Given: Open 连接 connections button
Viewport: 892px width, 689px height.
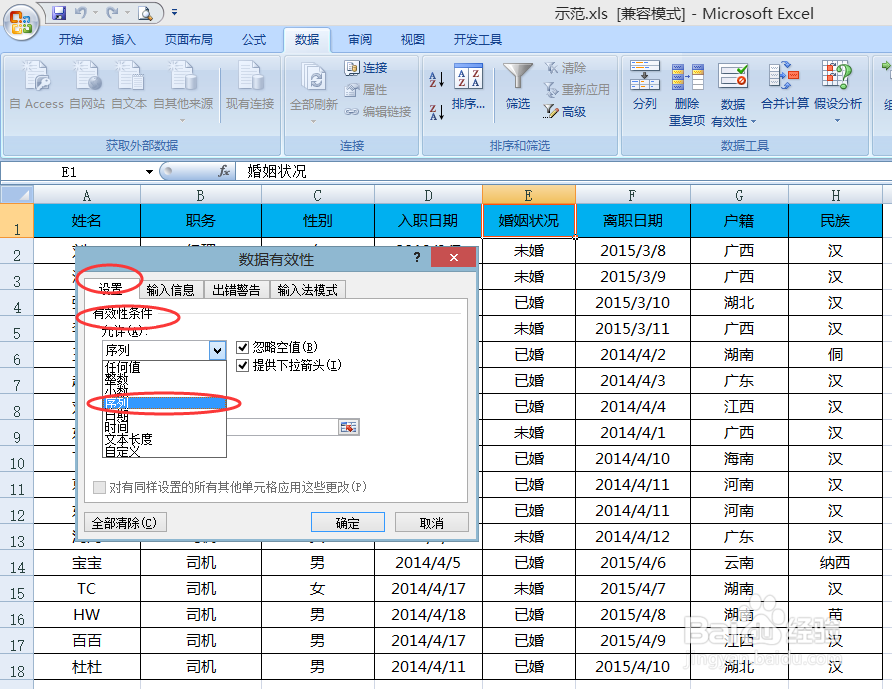Looking at the screenshot, I should click(366, 68).
